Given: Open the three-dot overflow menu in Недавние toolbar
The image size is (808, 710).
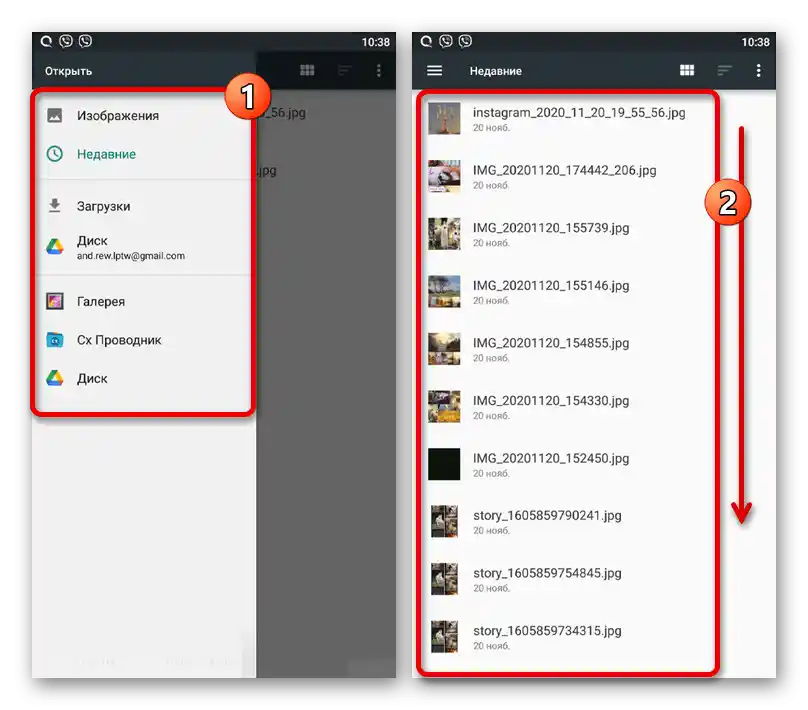Looking at the screenshot, I should [x=758, y=70].
